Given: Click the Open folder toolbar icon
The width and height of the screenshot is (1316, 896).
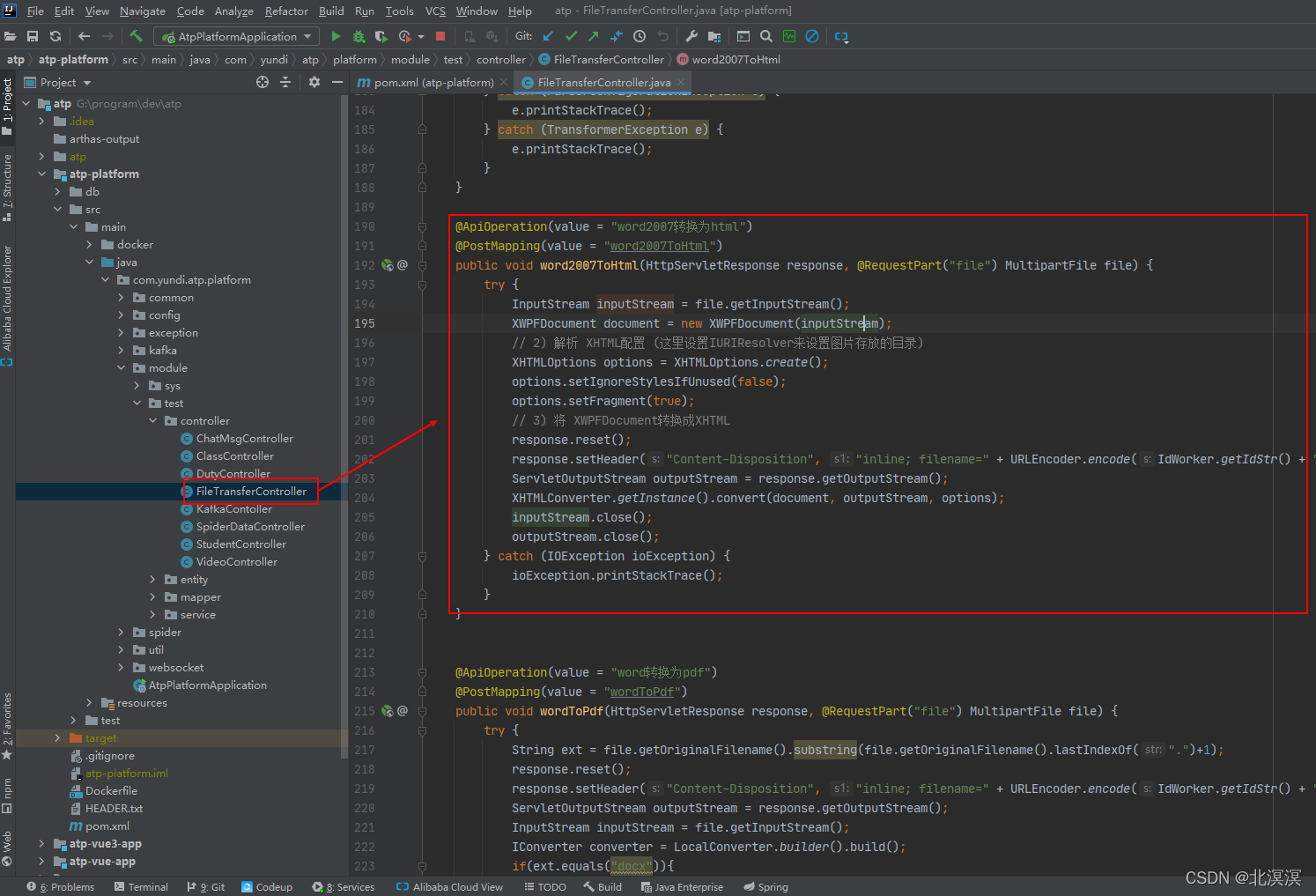Looking at the screenshot, I should click(11, 36).
